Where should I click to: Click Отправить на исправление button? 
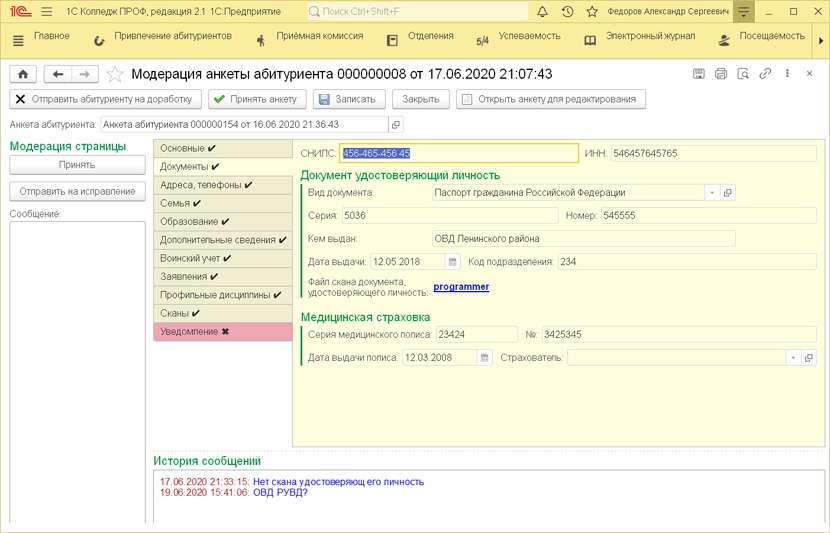coord(77,191)
